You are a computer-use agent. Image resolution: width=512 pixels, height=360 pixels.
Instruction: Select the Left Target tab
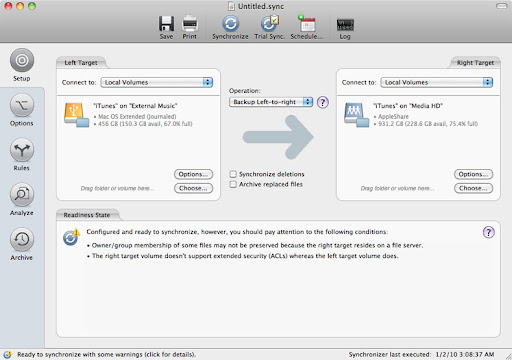click(x=81, y=63)
